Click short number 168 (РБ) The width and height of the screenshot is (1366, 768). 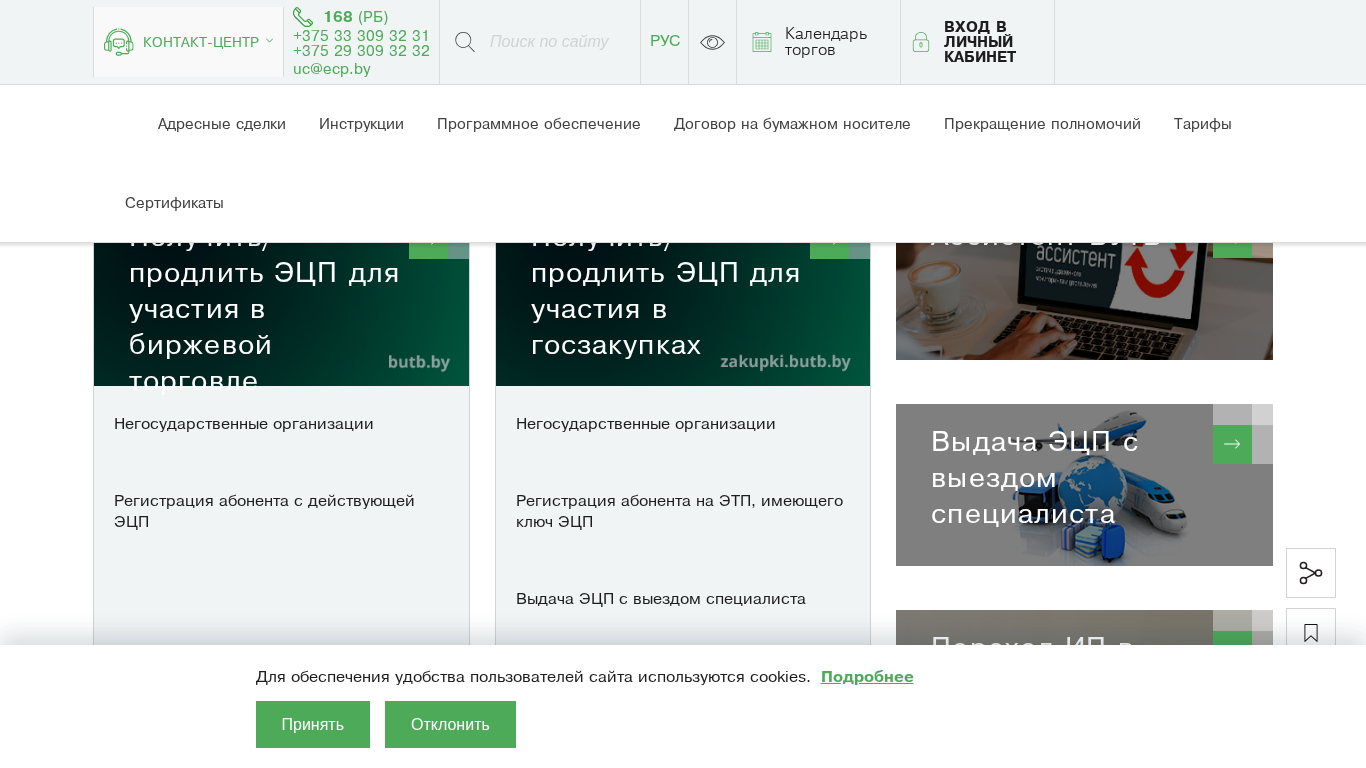coord(356,17)
